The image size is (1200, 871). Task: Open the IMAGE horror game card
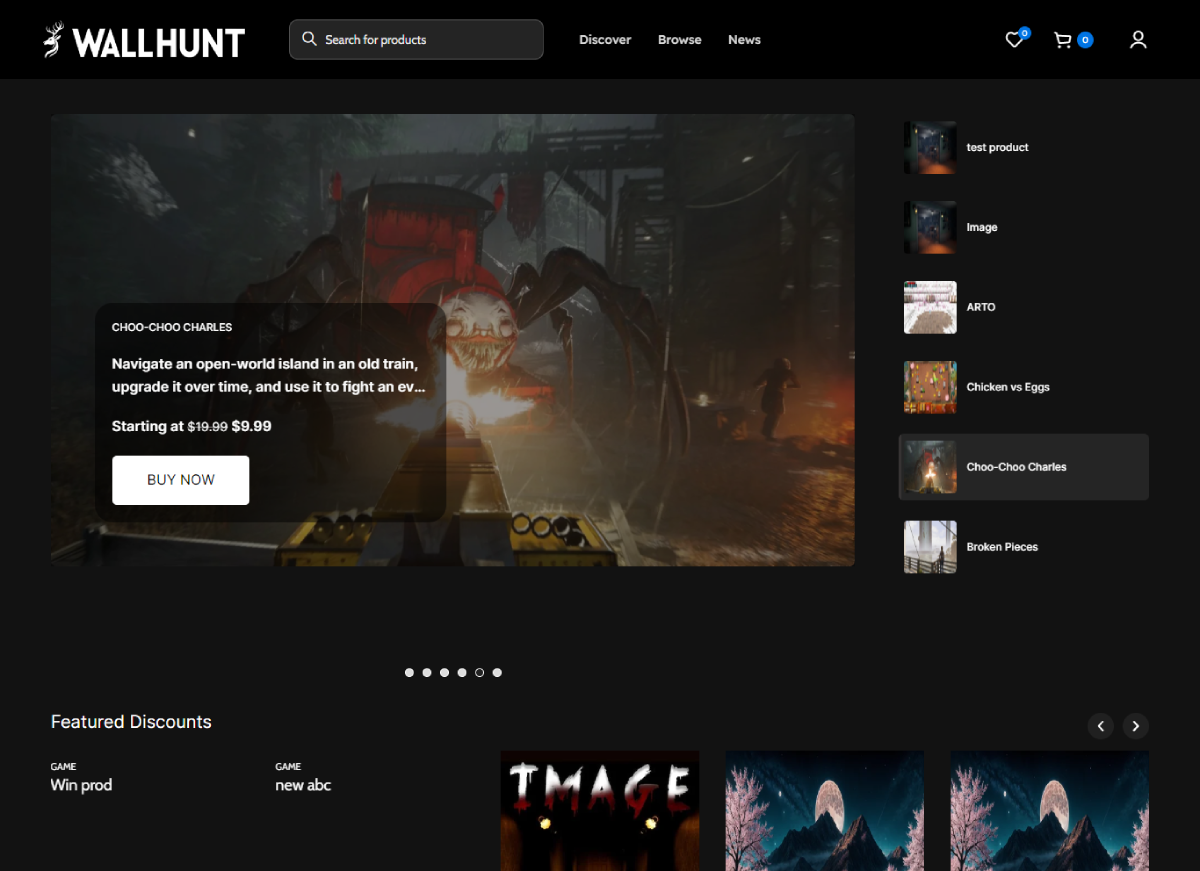(x=600, y=811)
